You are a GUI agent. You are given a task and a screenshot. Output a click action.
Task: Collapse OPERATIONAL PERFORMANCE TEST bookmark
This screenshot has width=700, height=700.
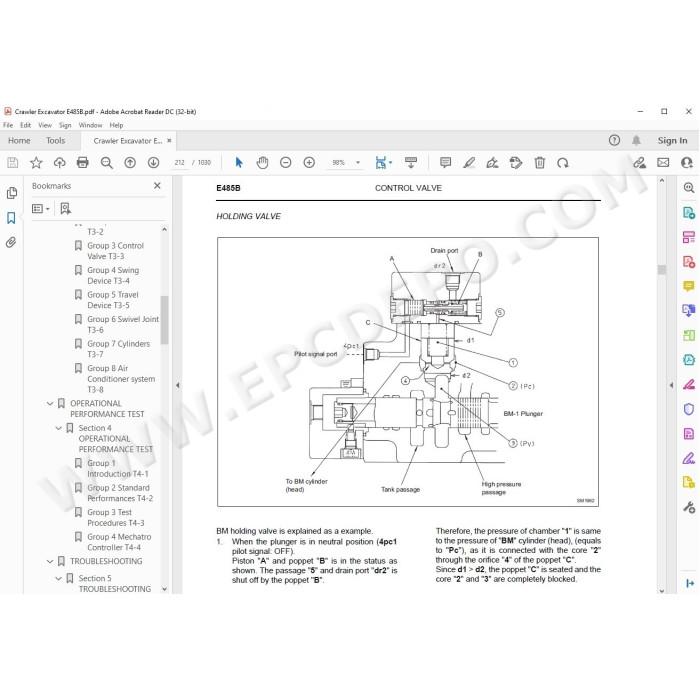point(50,404)
